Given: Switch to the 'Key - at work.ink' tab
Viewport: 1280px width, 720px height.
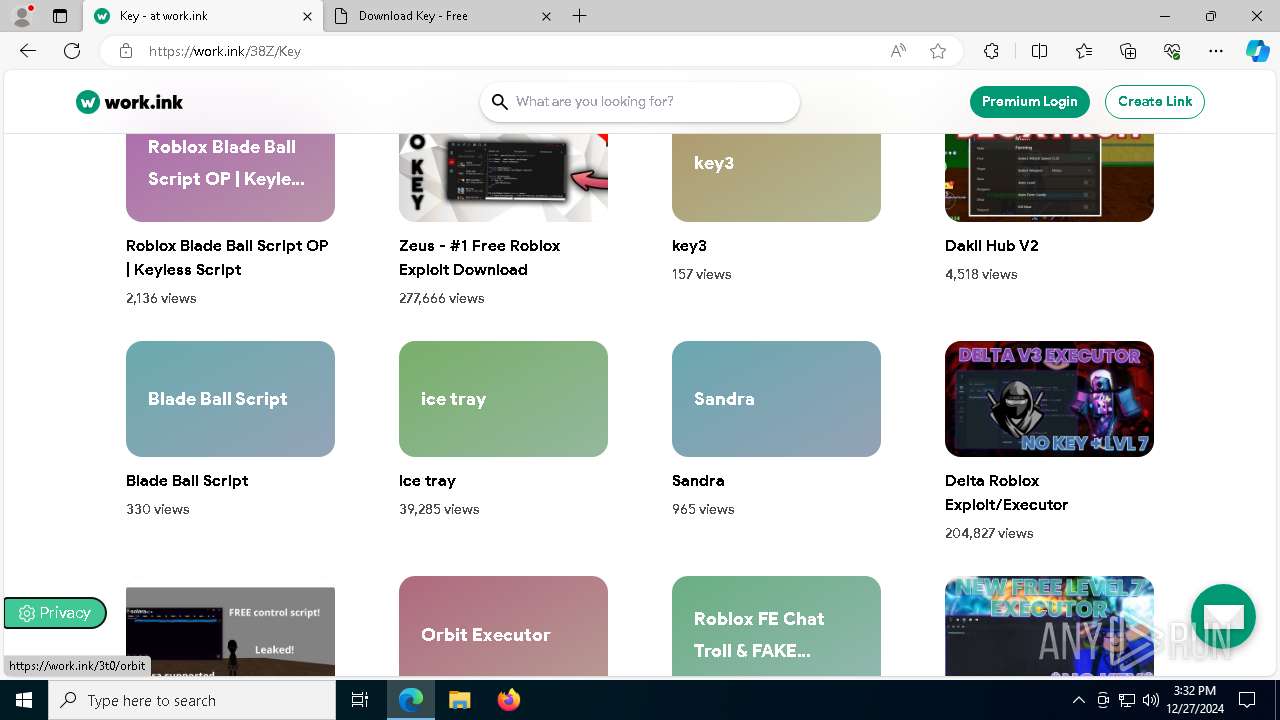Looking at the screenshot, I should 203,16.
